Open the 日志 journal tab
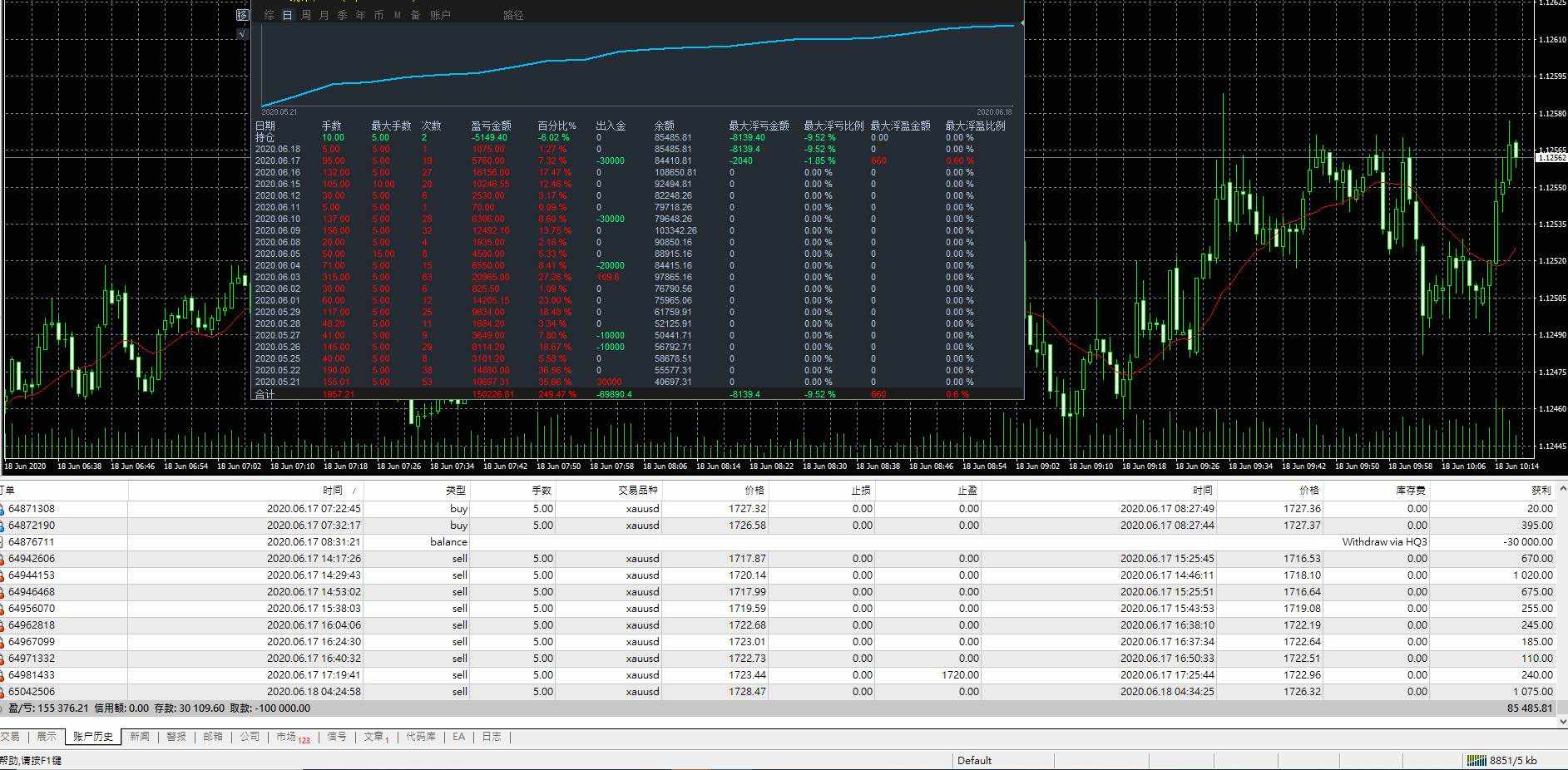The height and width of the screenshot is (770, 1568). coord(491,737)
